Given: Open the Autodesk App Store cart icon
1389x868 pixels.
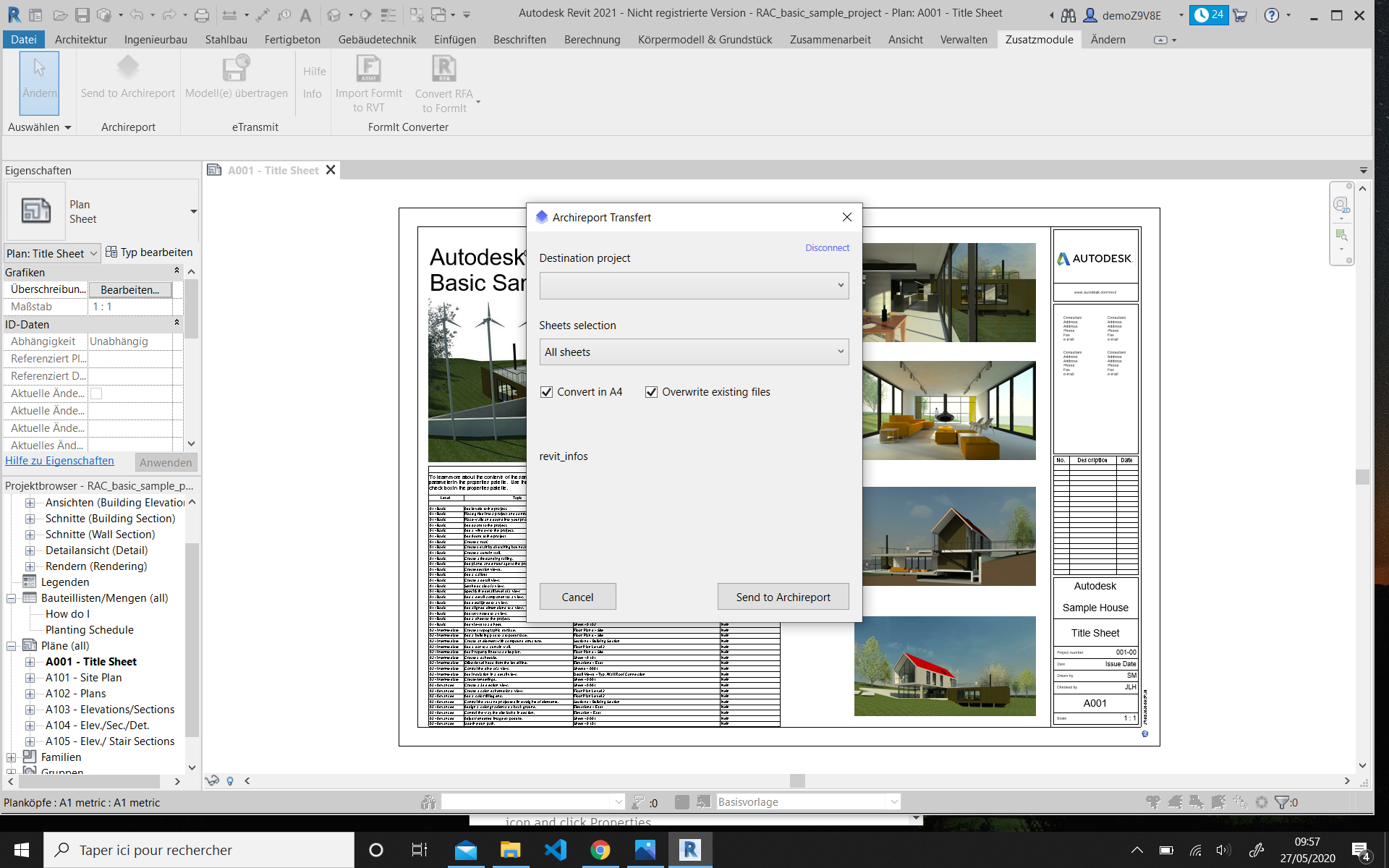Looking at the screenshot, I should 1240,14.
